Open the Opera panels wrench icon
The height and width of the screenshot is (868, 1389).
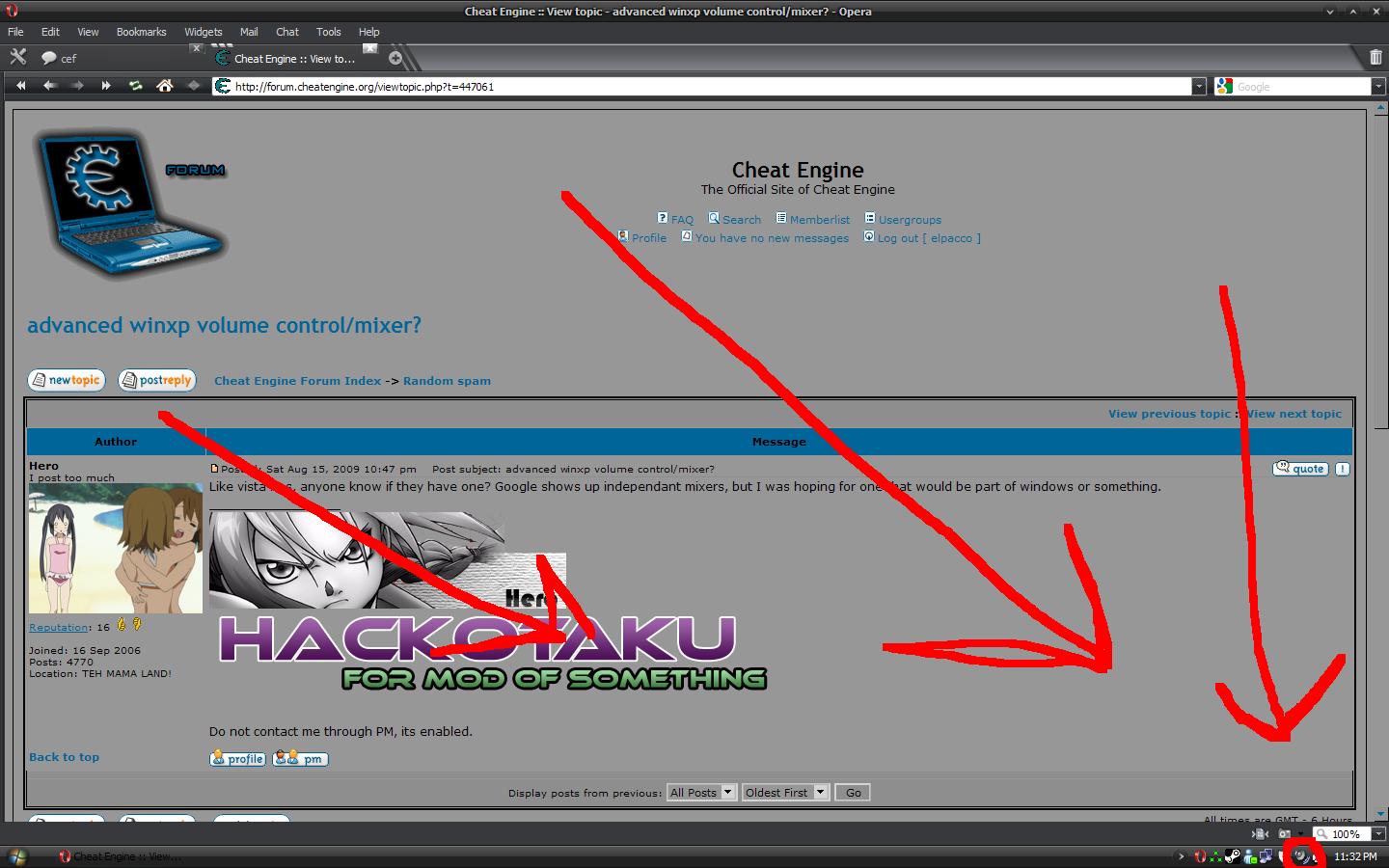pos(17,57)
